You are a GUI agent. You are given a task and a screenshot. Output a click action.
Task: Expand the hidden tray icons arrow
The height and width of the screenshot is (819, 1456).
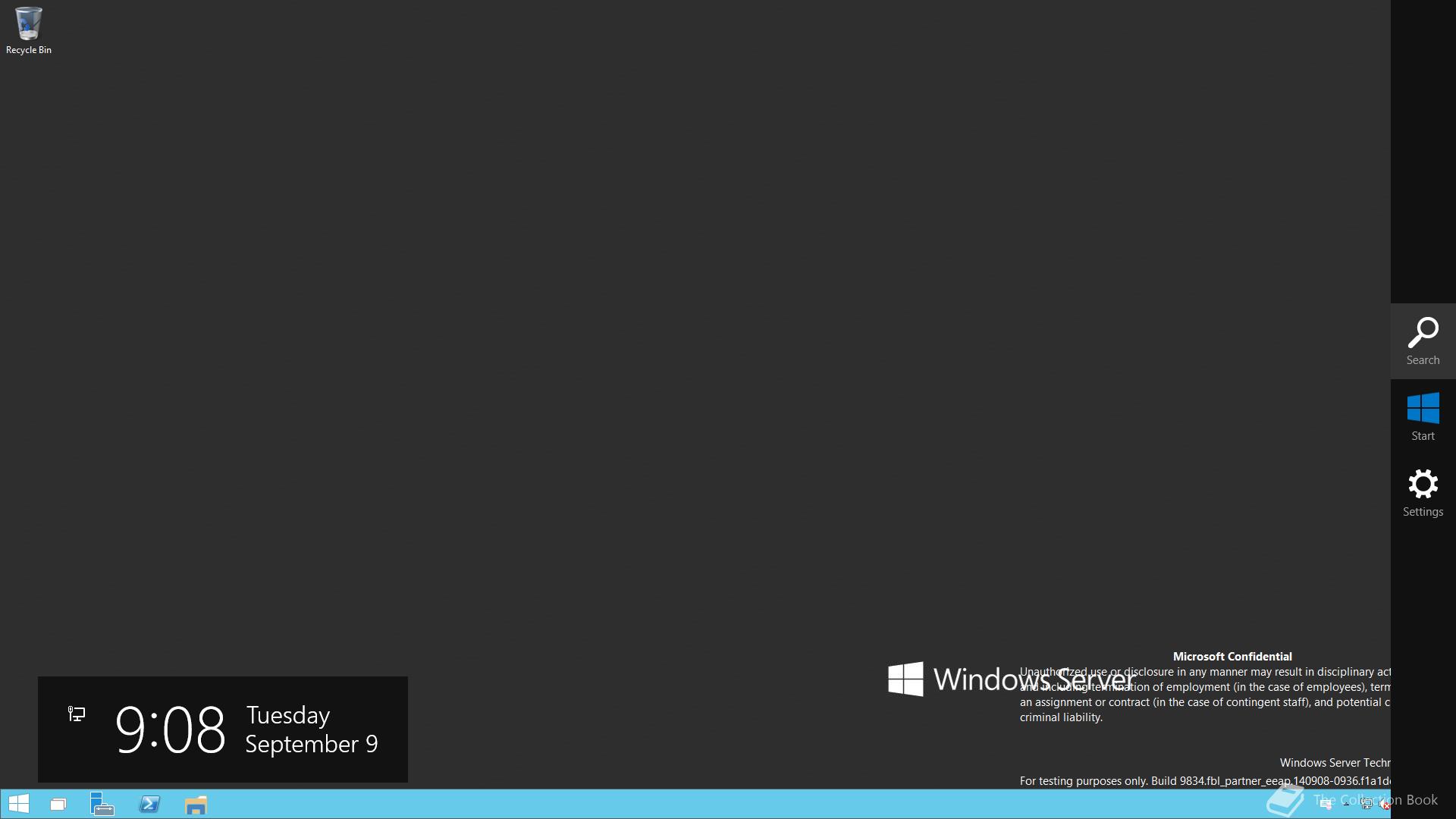(x=1346, y=804)
